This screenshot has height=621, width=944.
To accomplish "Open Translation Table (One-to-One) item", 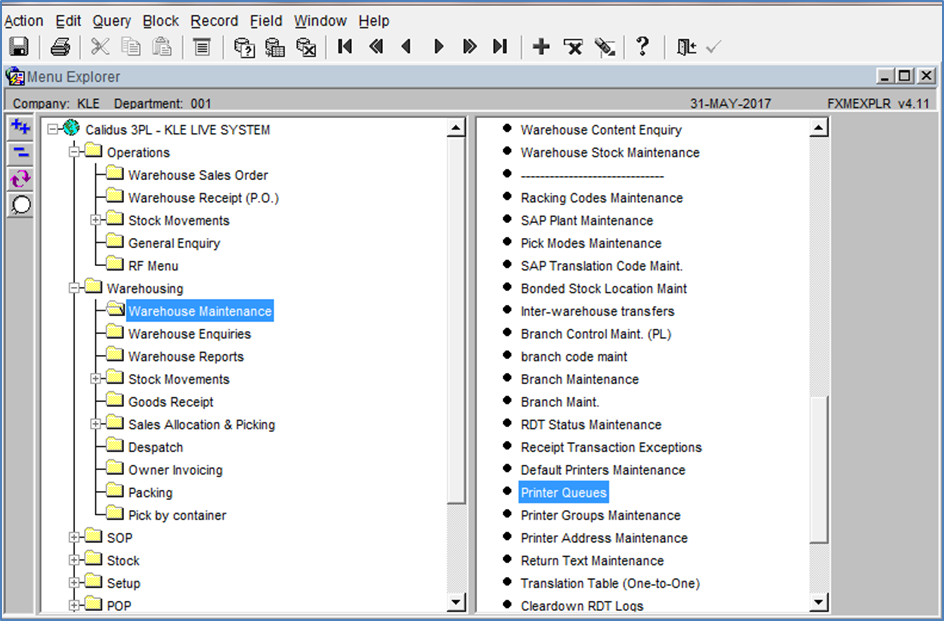I will point(610,584).
